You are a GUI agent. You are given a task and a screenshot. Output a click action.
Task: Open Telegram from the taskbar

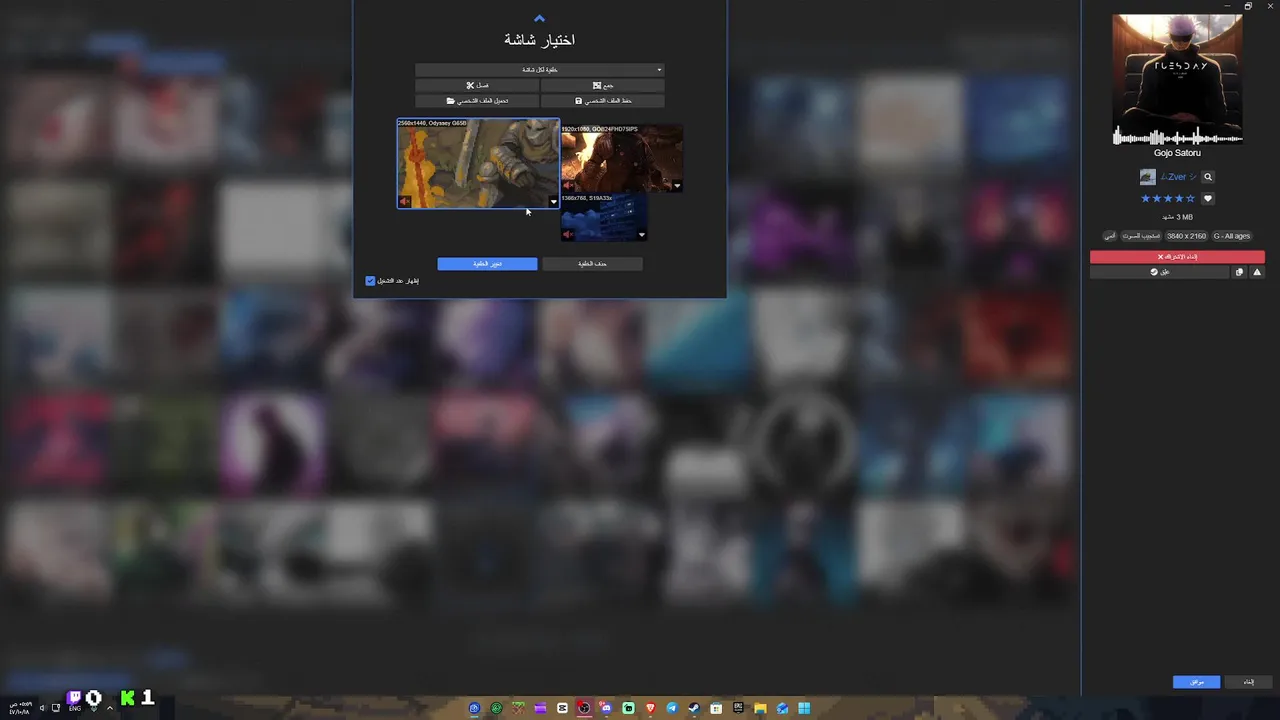coord(672,708)
